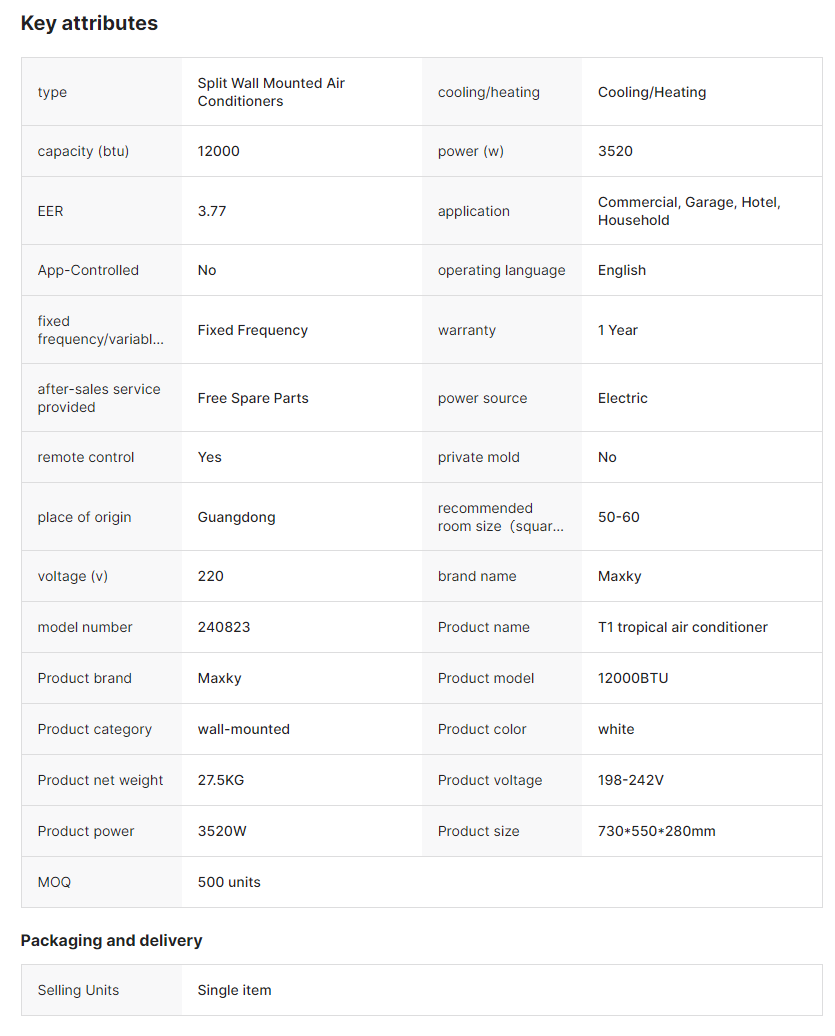Screen dimensions: 835x1036
Task: Click the Packaging and delivery heading
Action: click(111, 940)
